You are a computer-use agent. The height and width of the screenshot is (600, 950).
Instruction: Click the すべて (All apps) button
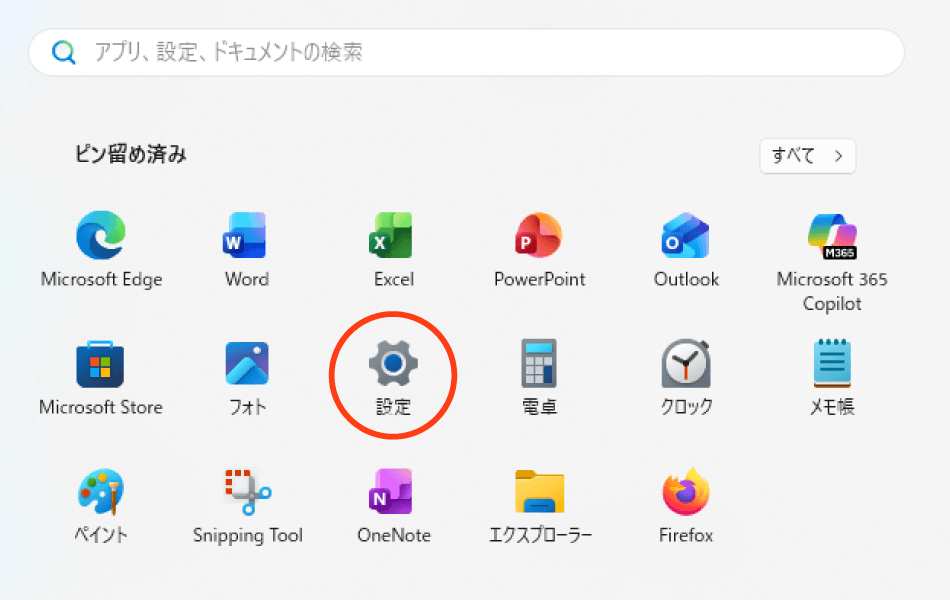[808, 156]
